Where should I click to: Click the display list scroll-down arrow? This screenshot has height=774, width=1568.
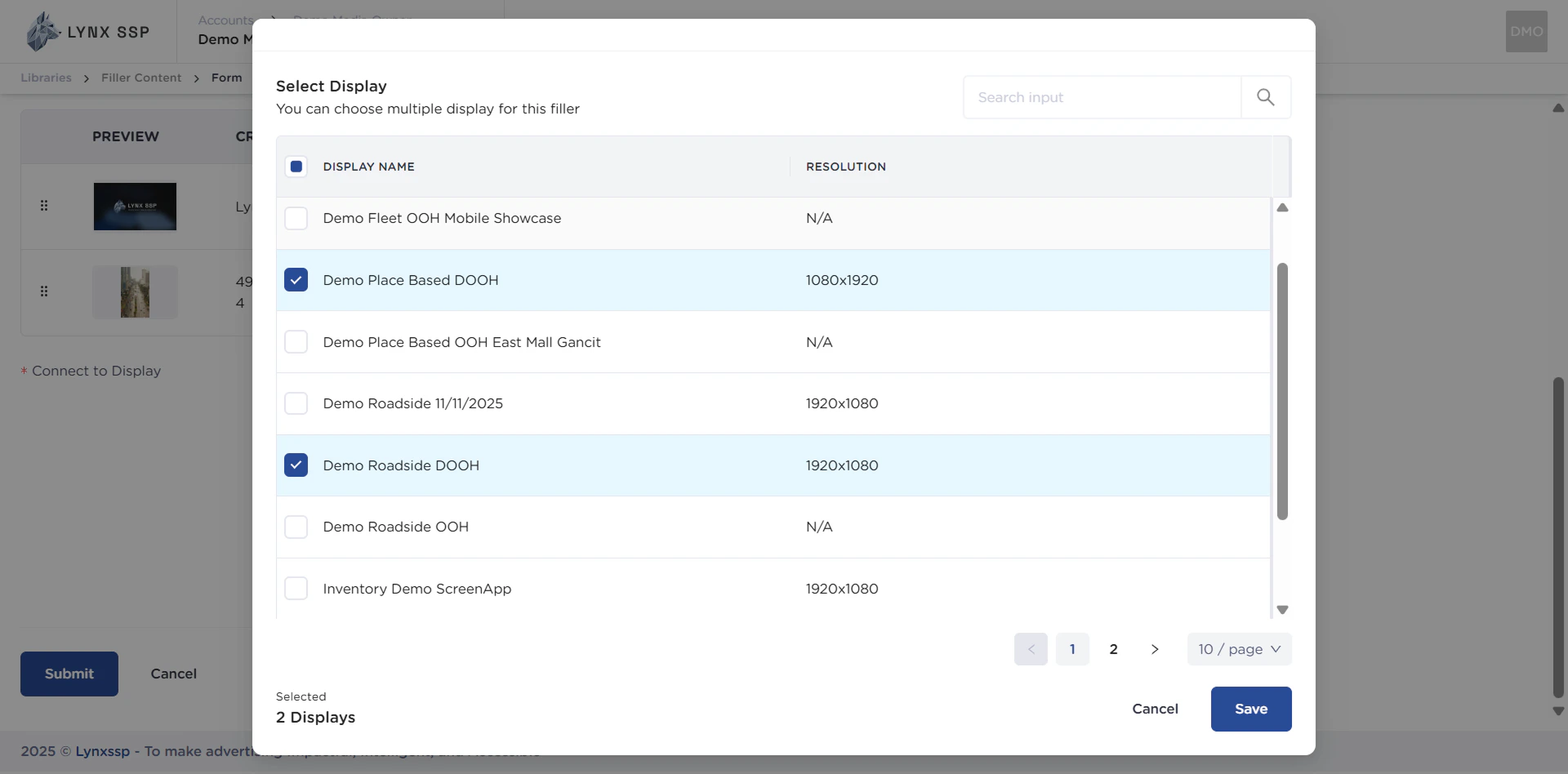click(1282, 610)
